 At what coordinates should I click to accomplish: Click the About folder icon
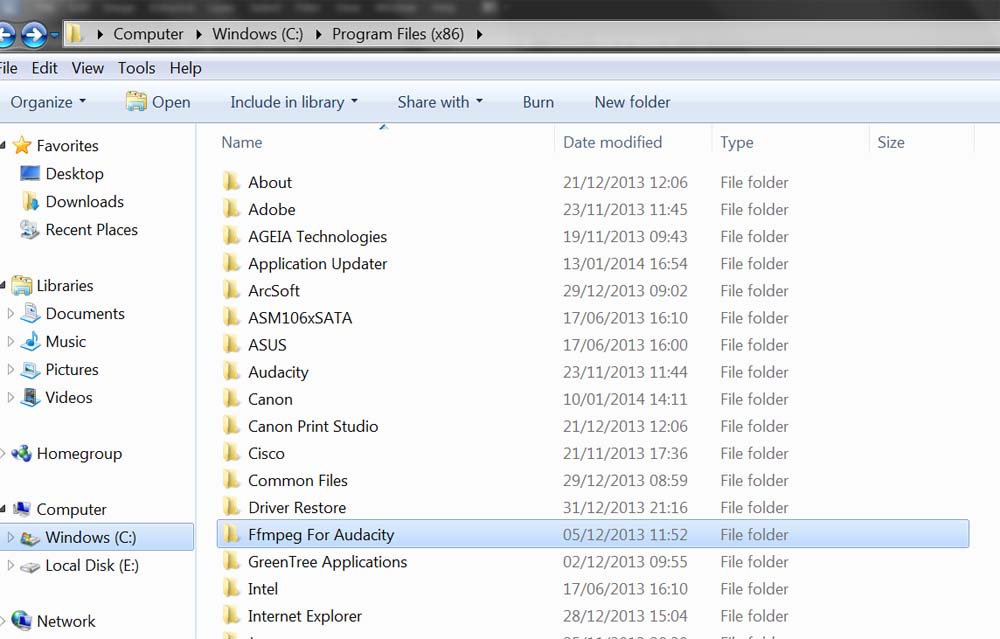[x=232, y=182]
